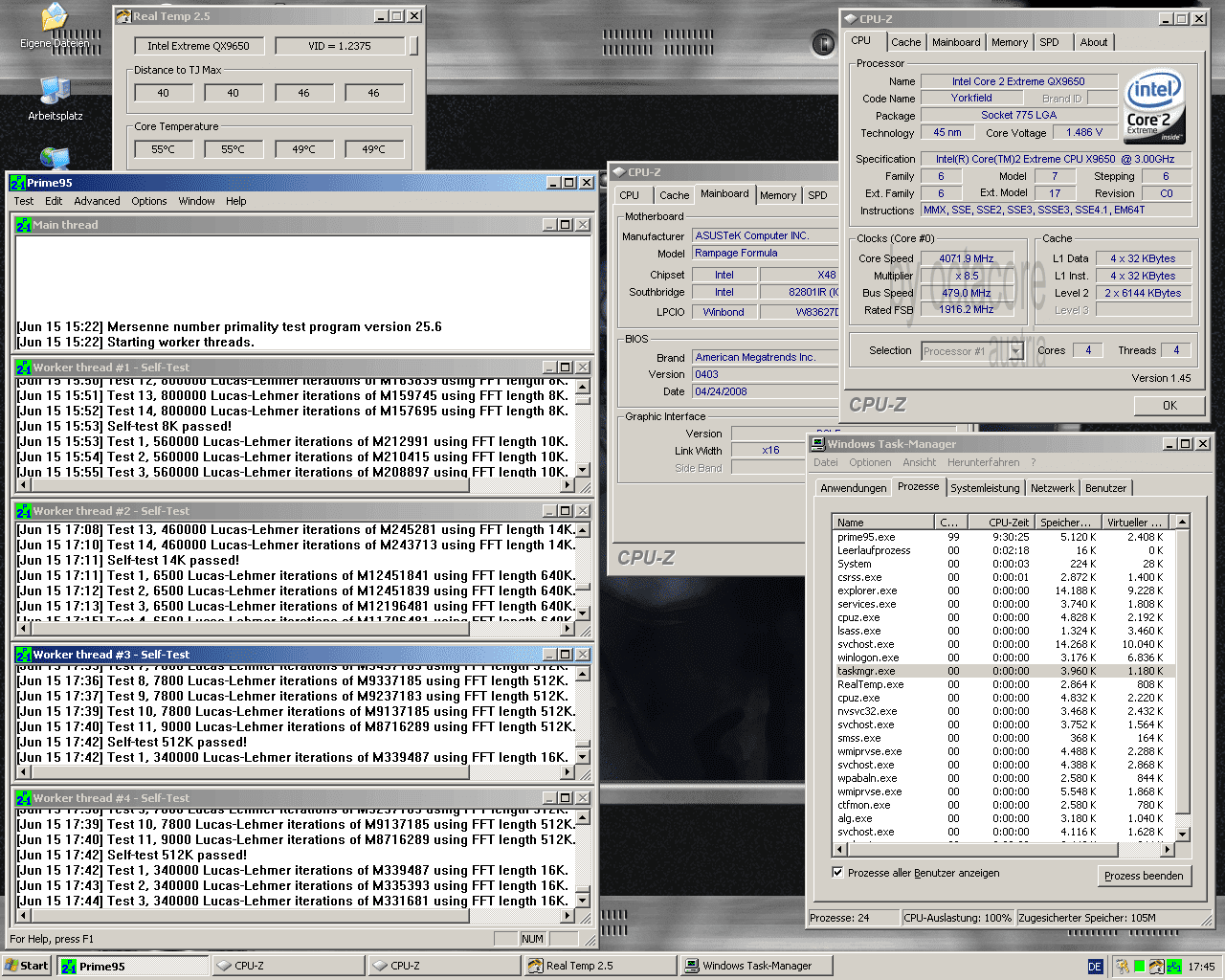Click 'Prozess beenden' button
1225x980 pixels.
(1144, 876)
